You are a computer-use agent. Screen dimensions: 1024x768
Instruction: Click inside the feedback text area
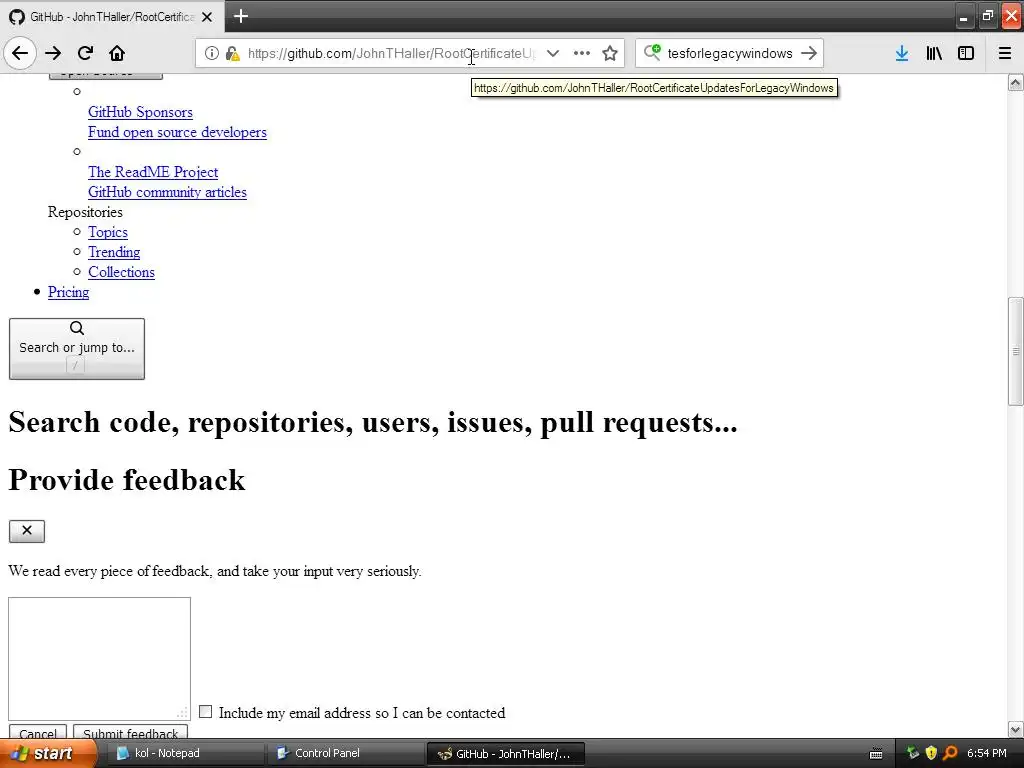[99, 658]
